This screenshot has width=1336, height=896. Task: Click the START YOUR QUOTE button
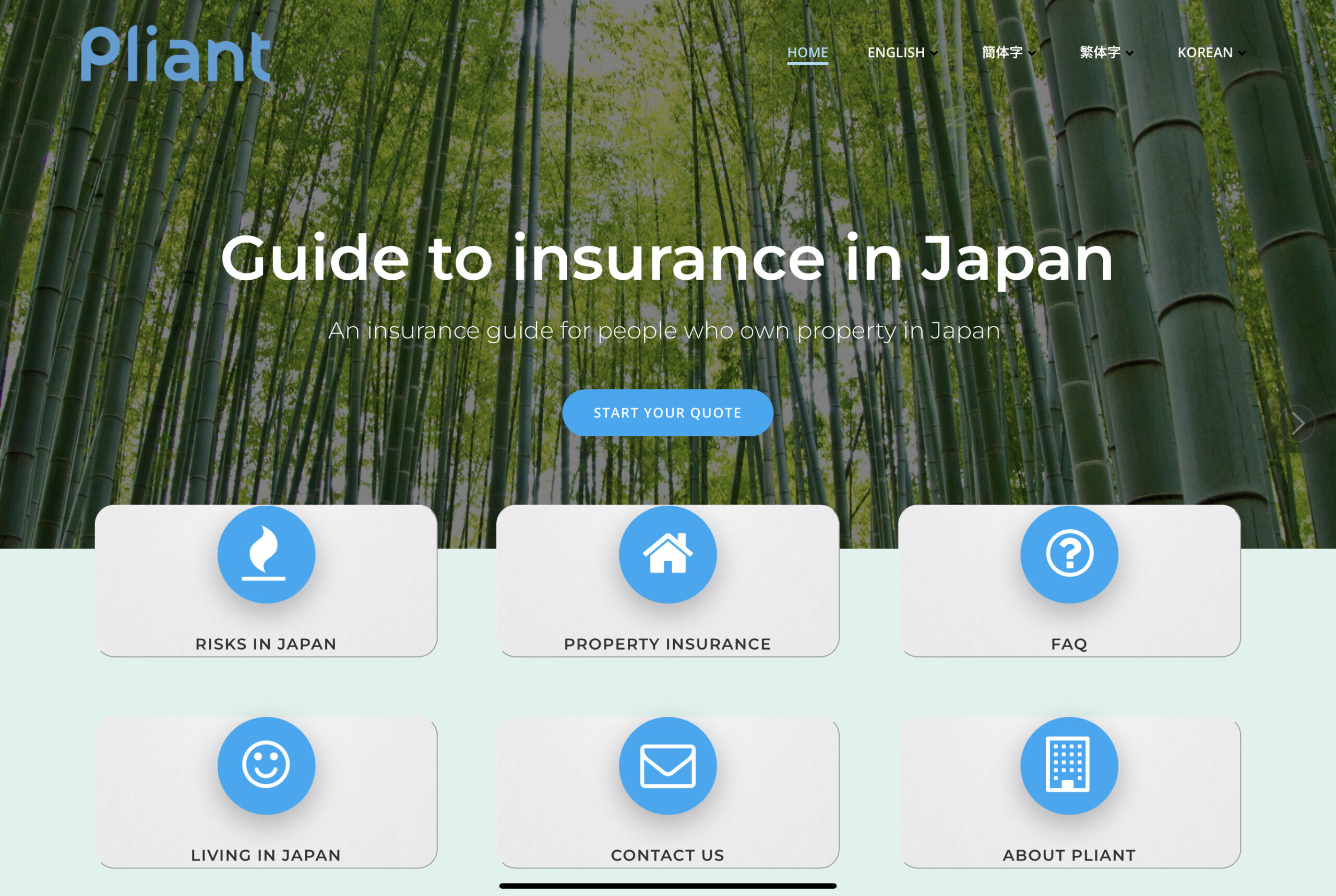(667, 413)
